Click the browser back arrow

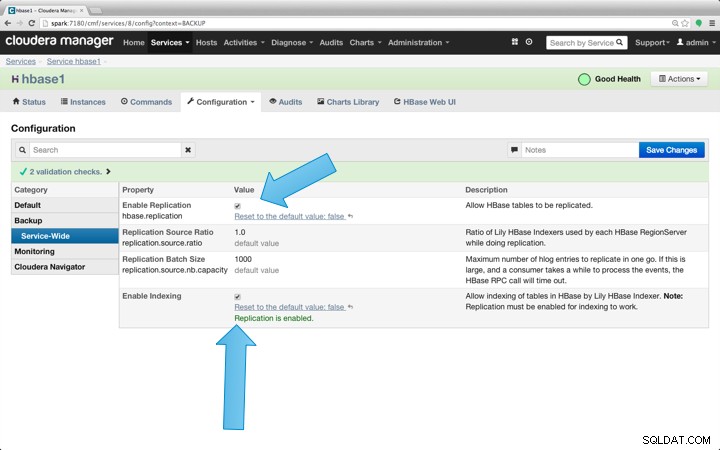click(8, 23)
